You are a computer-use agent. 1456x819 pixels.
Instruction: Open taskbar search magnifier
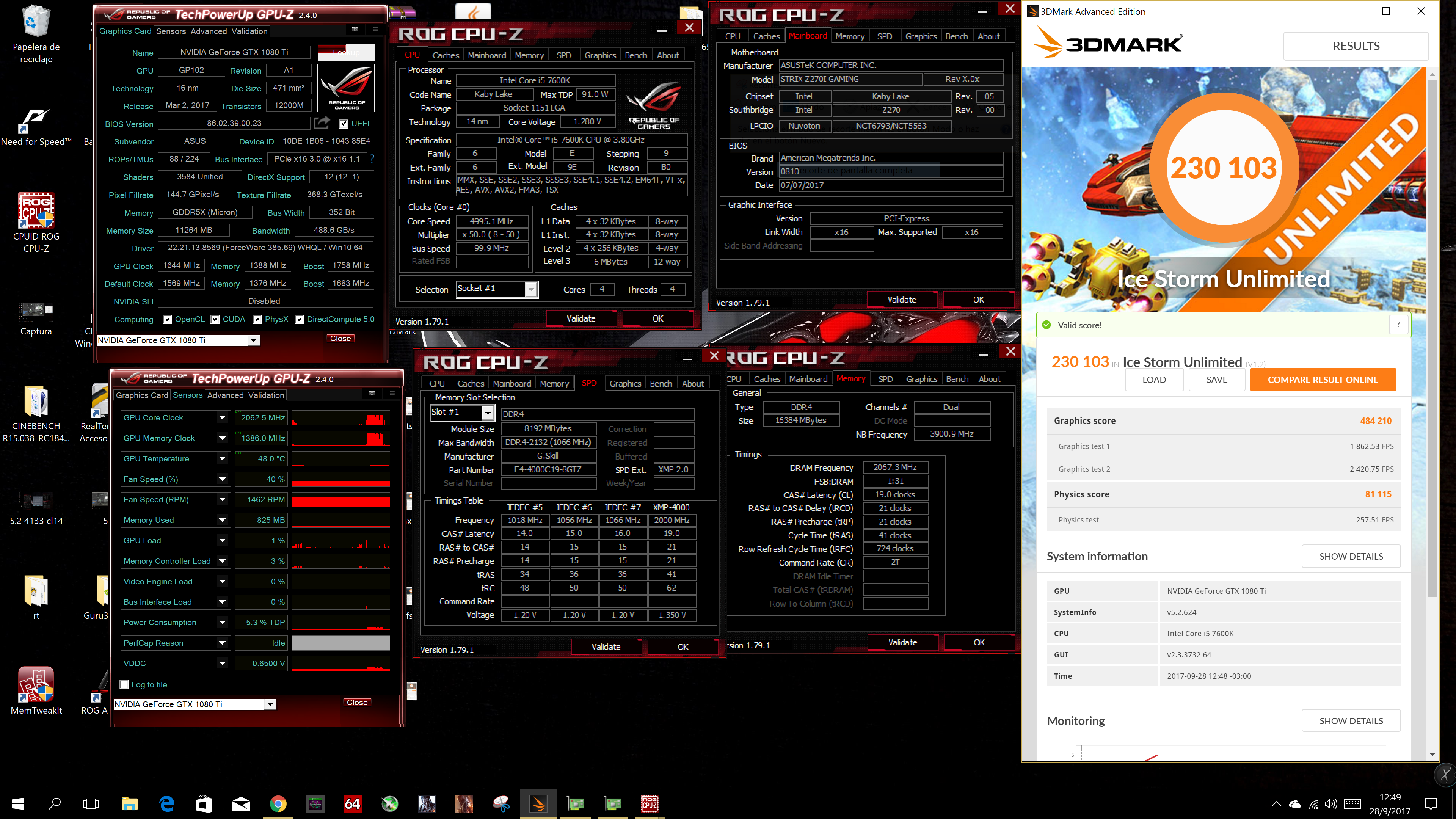[x=55, y=804]
